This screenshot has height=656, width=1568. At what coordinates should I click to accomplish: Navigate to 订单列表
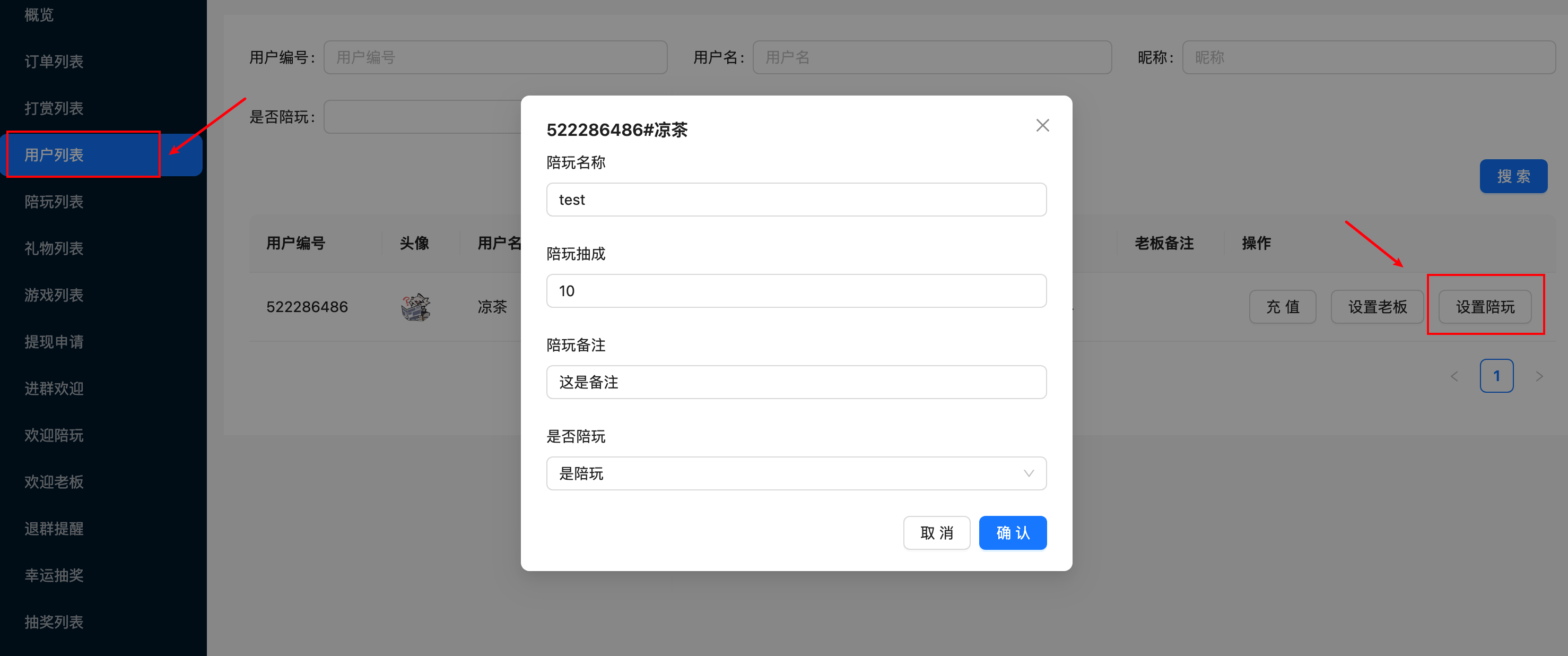click(x=53, y=61)
